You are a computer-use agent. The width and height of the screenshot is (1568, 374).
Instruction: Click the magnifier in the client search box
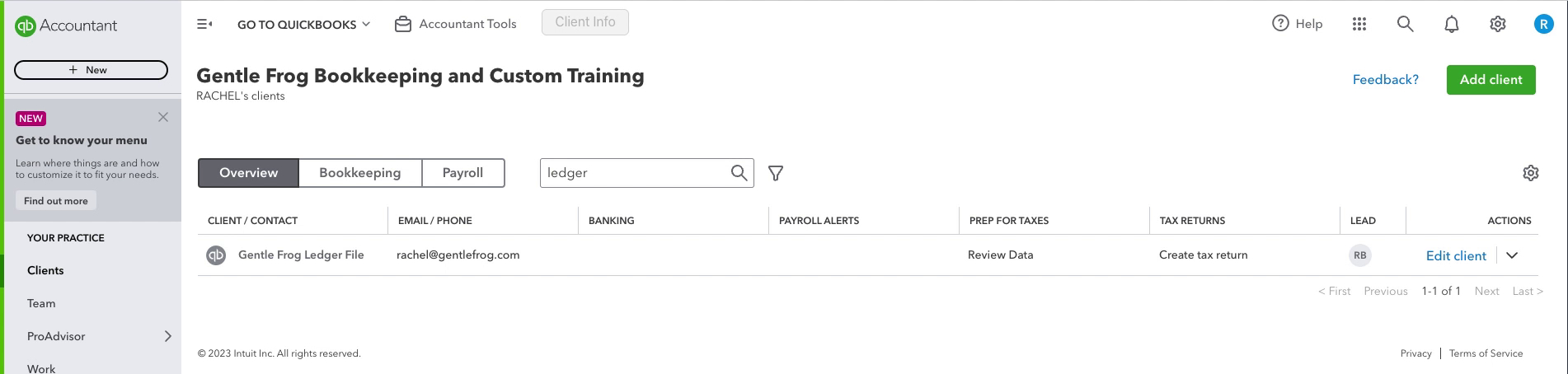[x=739, y=173]
